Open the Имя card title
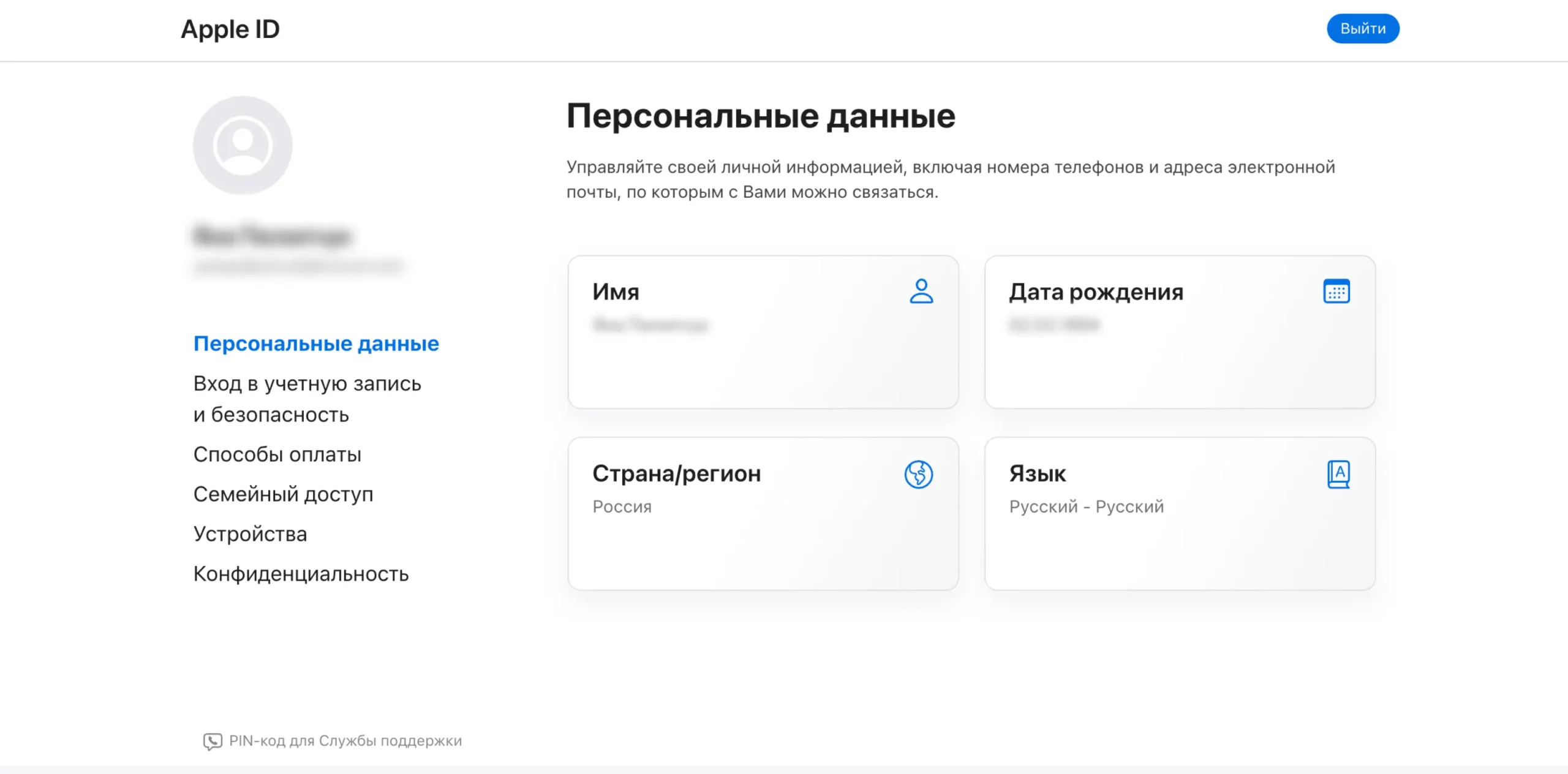Viewport: 1568px width, 774px height. [x=616, y=292]
